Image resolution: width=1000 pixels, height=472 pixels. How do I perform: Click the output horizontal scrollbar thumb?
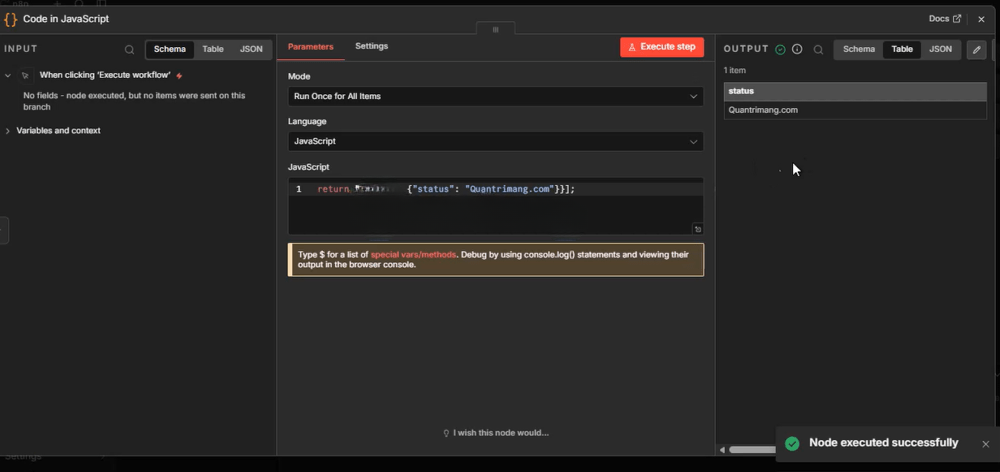coord(753,450)
